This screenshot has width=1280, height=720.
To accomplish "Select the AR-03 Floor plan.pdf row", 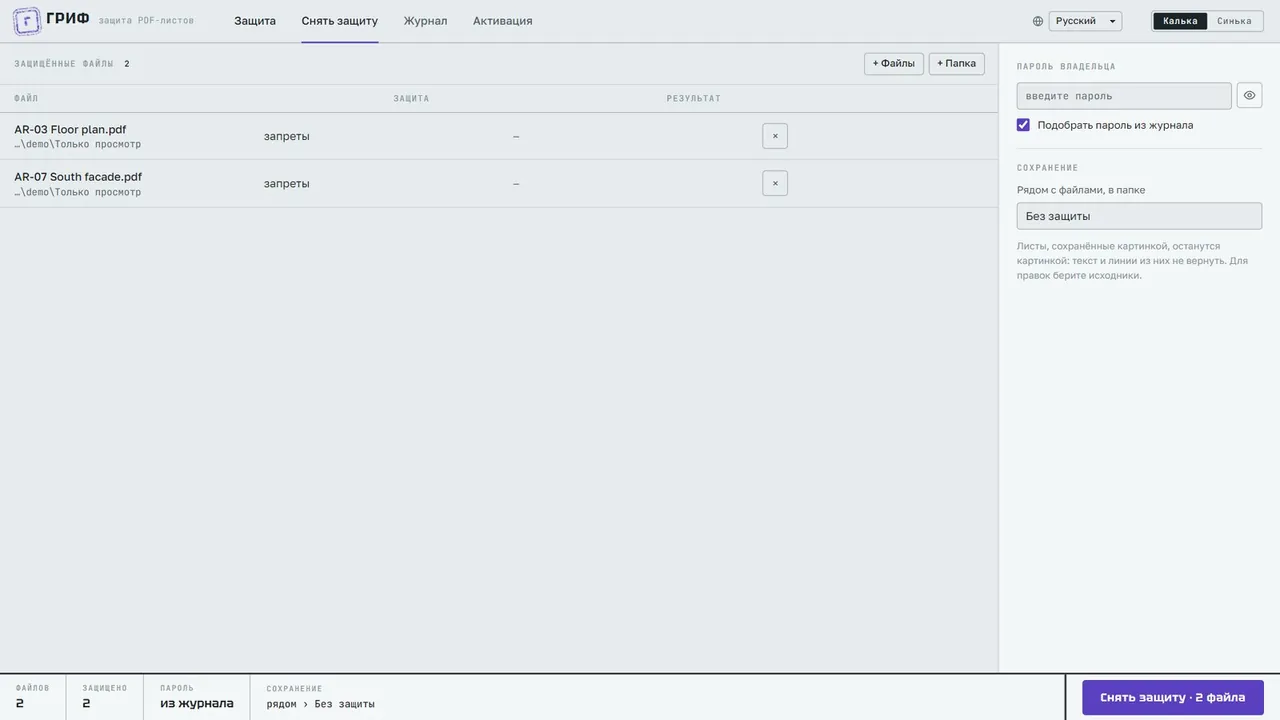I will 499,136.
